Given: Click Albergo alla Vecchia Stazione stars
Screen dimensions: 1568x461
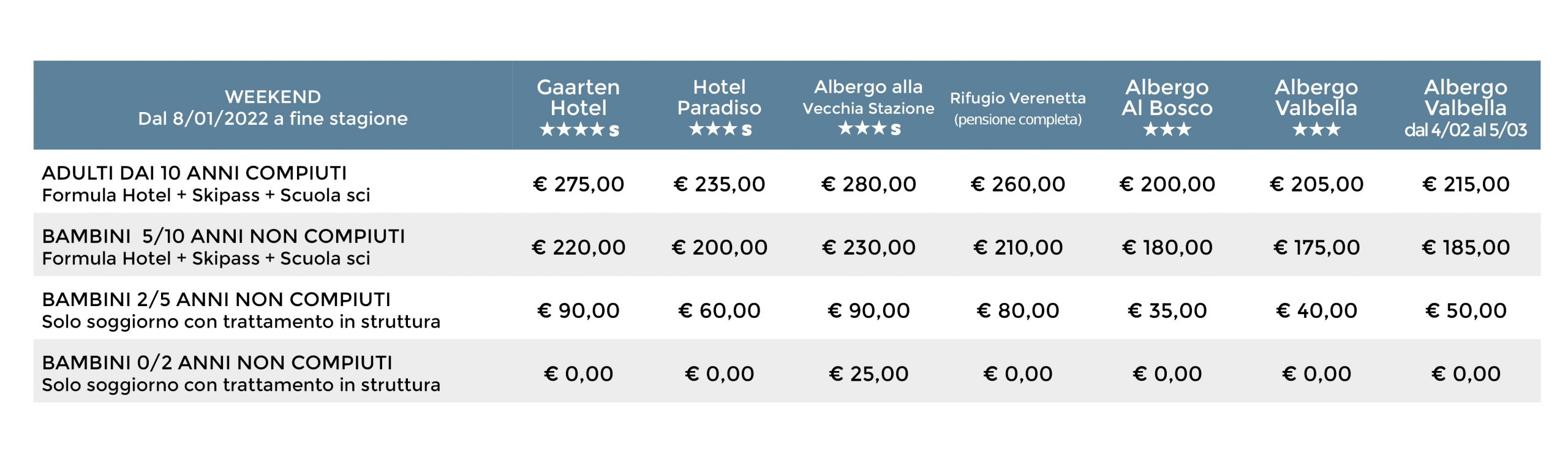Looking at the screenshot, I should (x=869, y=129).
